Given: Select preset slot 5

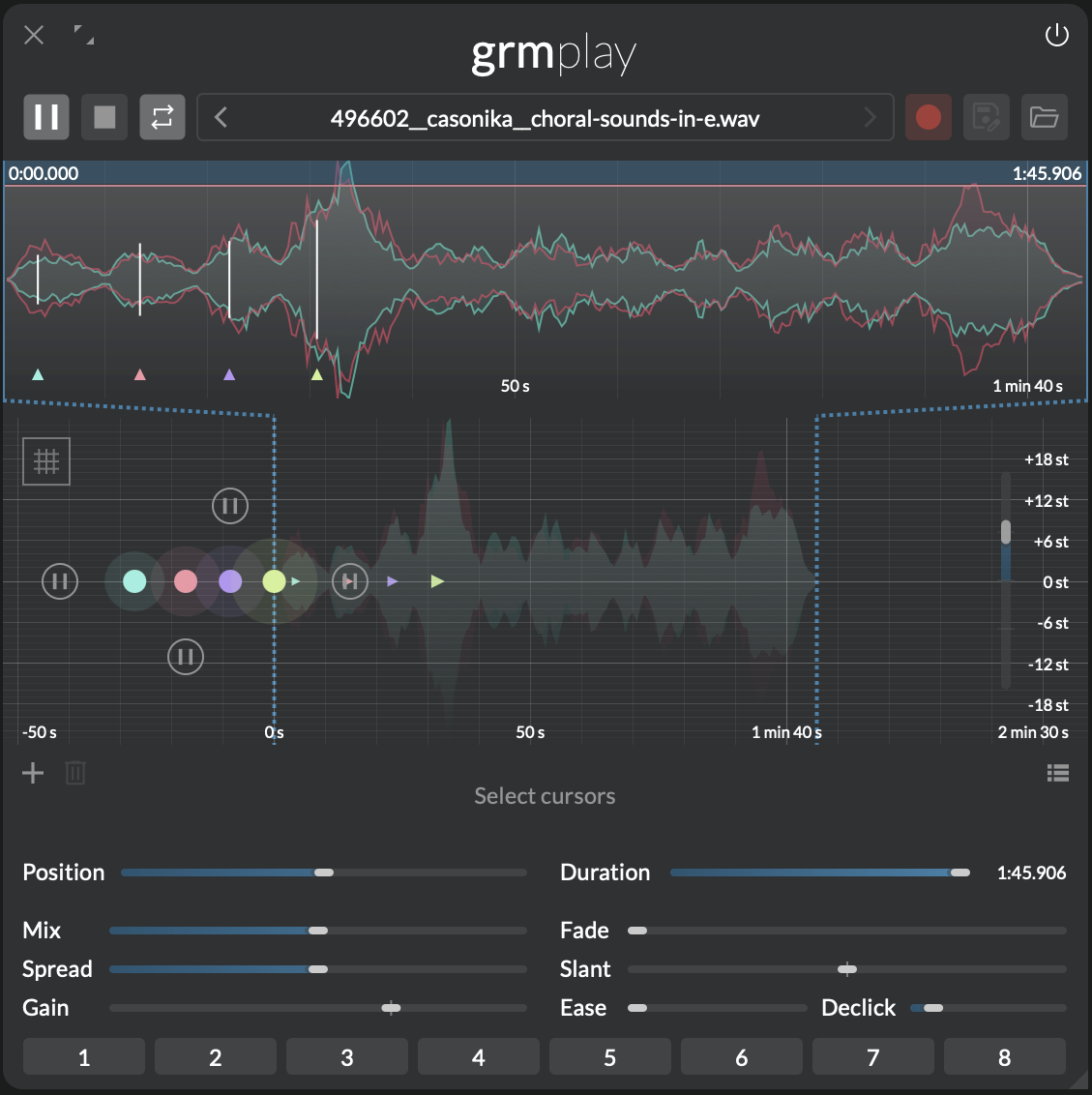Looking at the screenshot, I should tap(610, 1057).
